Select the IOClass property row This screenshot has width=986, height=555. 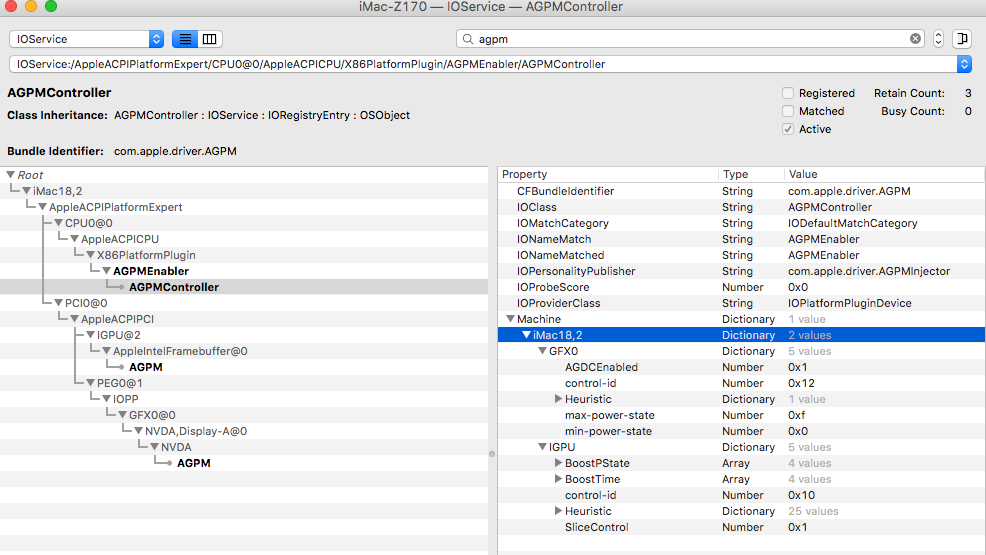[741, 207]
